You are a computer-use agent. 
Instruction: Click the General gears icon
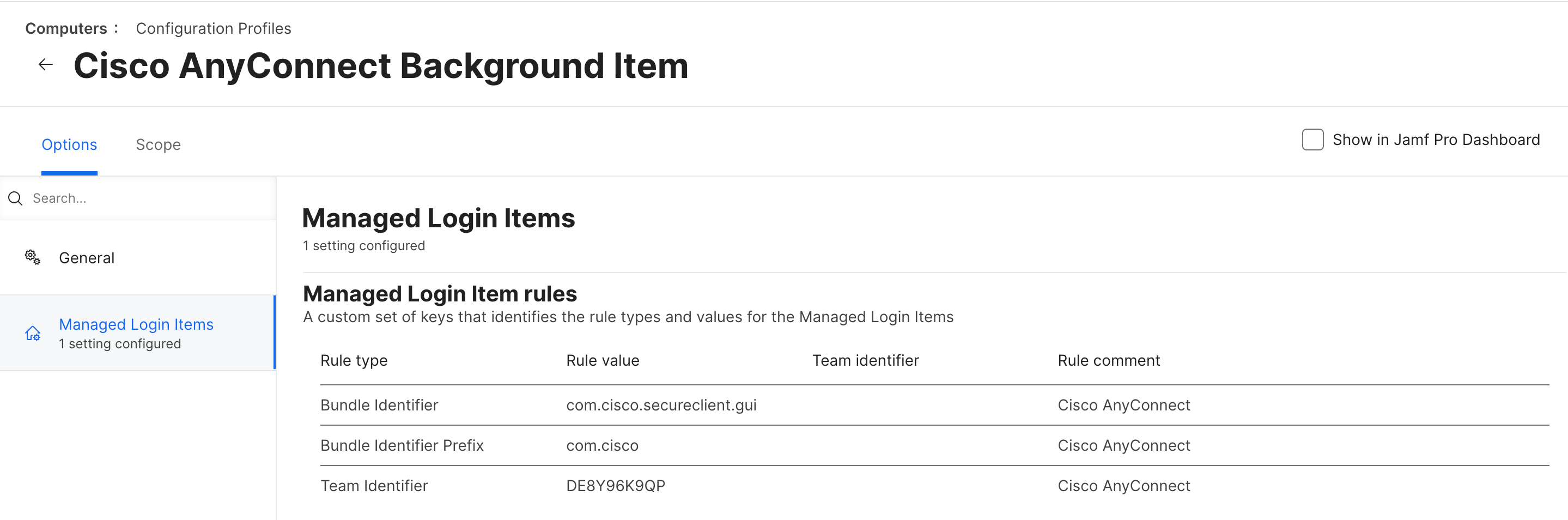pyautogui.click(x=32, y=258)
